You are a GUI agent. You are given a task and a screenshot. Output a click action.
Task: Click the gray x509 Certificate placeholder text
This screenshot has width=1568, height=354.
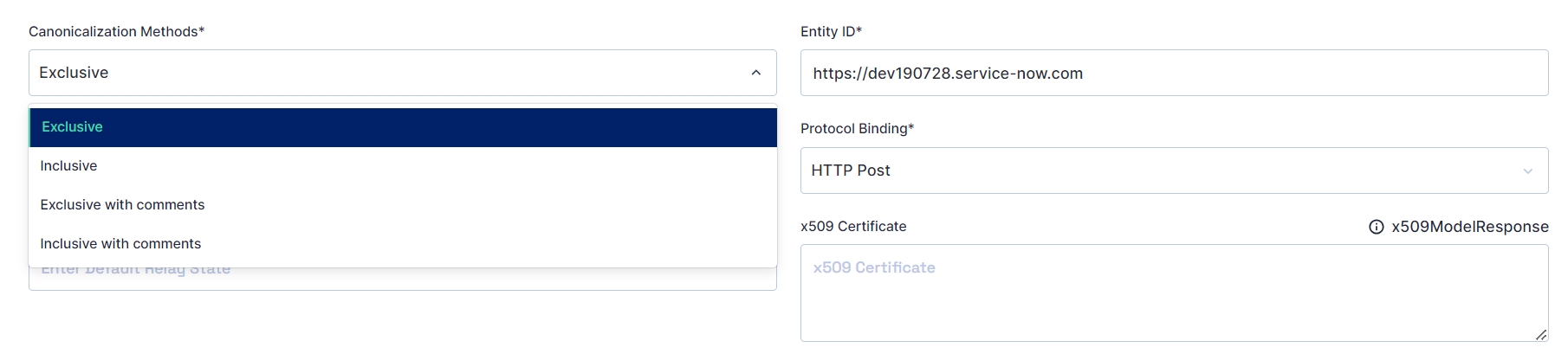pos(874,267)
